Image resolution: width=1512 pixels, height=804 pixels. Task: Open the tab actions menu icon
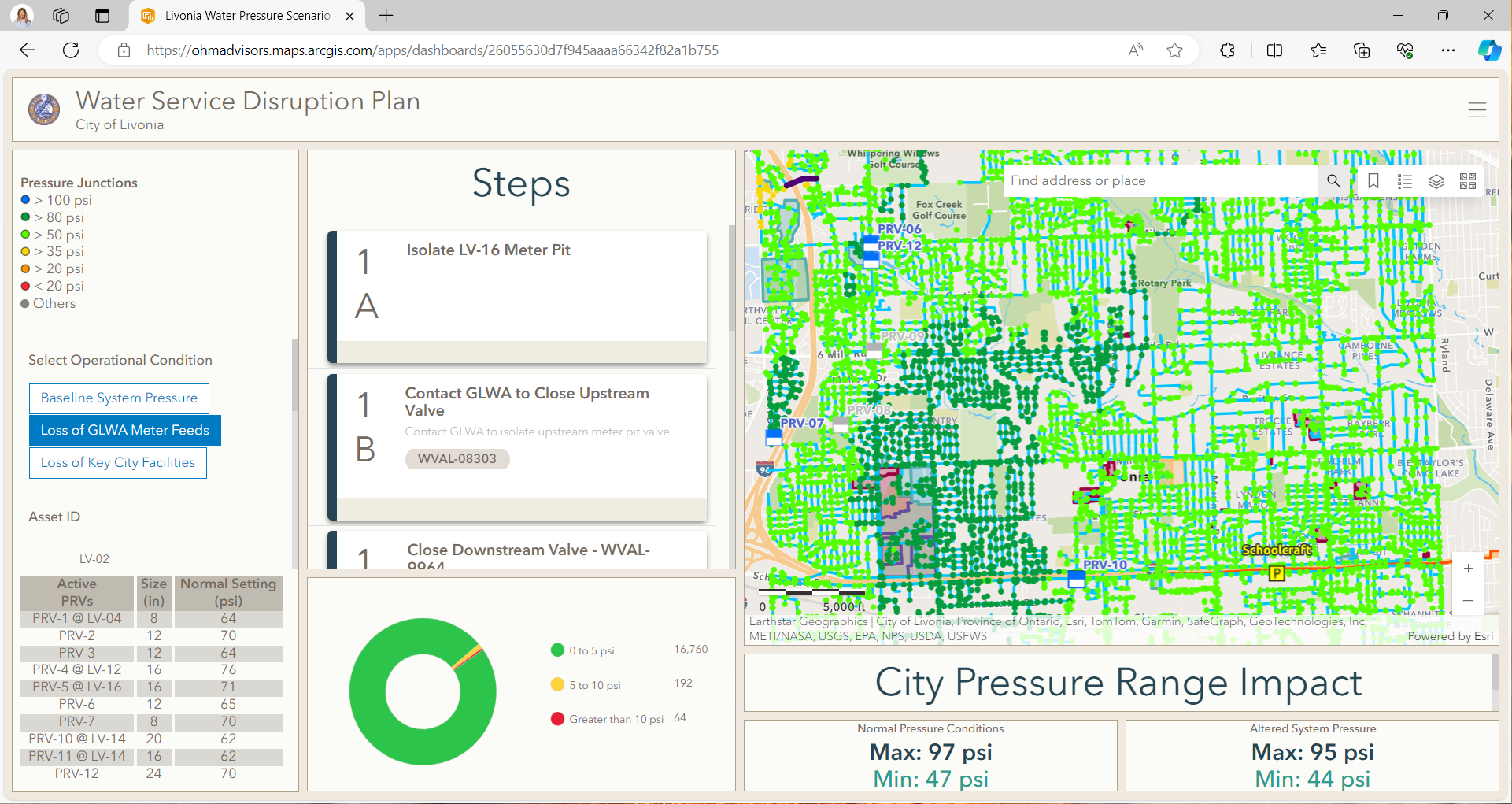[102, 16]
